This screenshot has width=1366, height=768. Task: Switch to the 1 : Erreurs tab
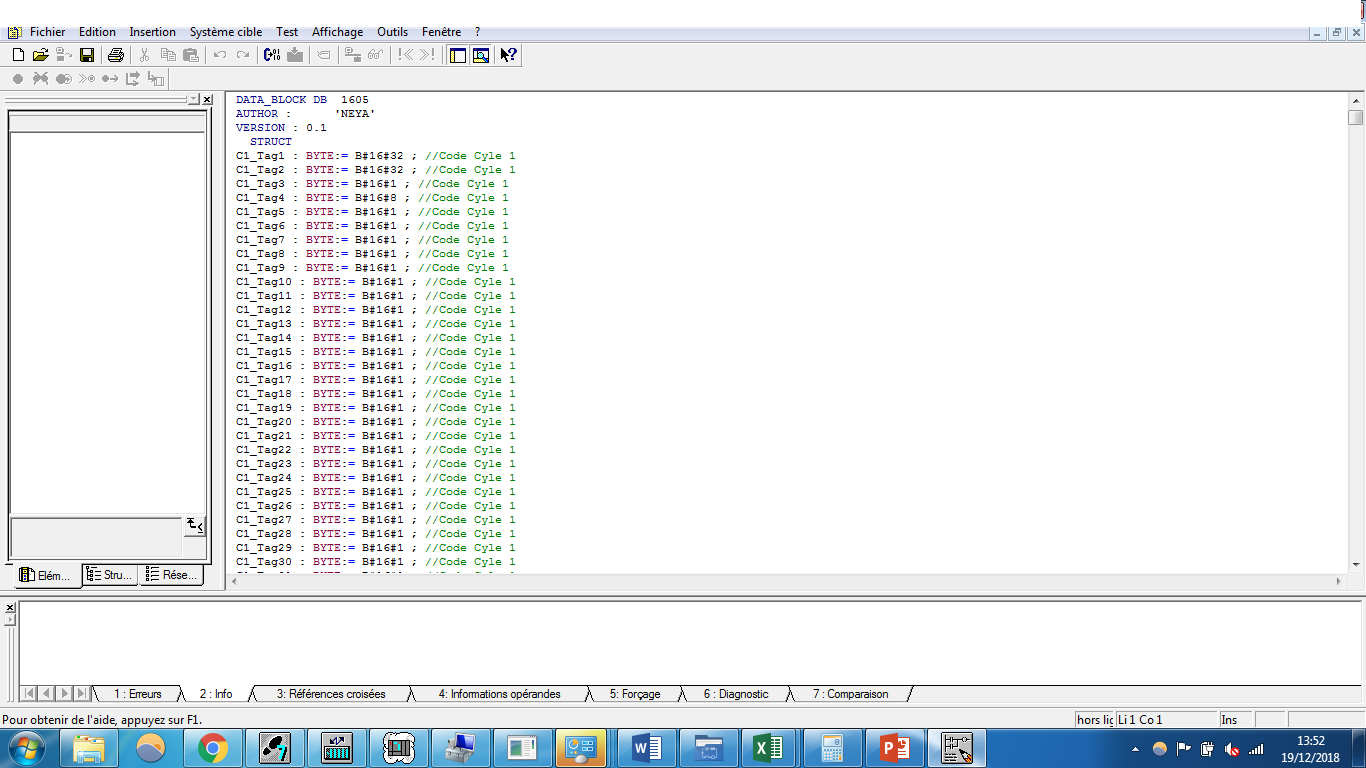137,694
